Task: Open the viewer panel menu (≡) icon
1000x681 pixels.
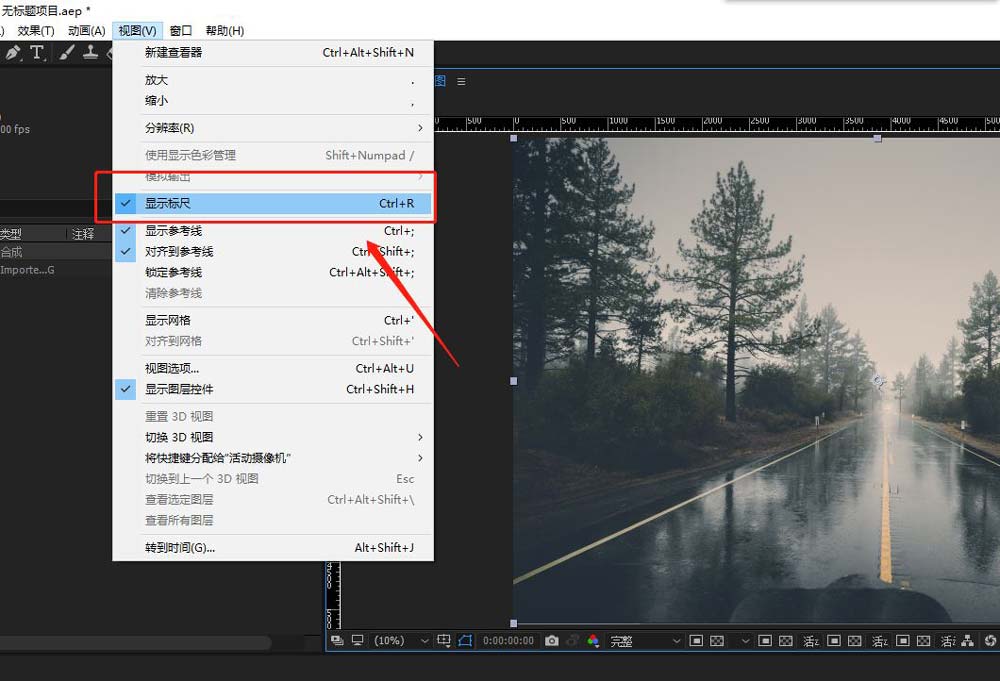Action: 461,82
